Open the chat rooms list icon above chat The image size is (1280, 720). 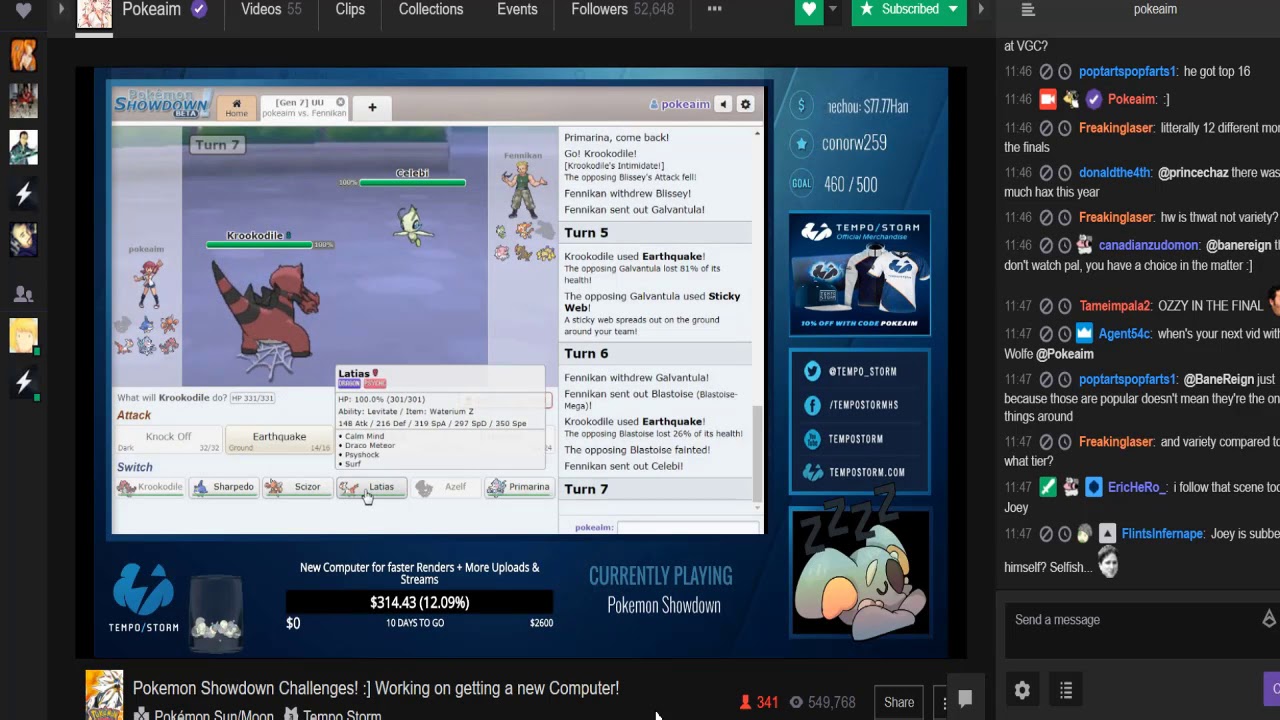point(1028,10)
